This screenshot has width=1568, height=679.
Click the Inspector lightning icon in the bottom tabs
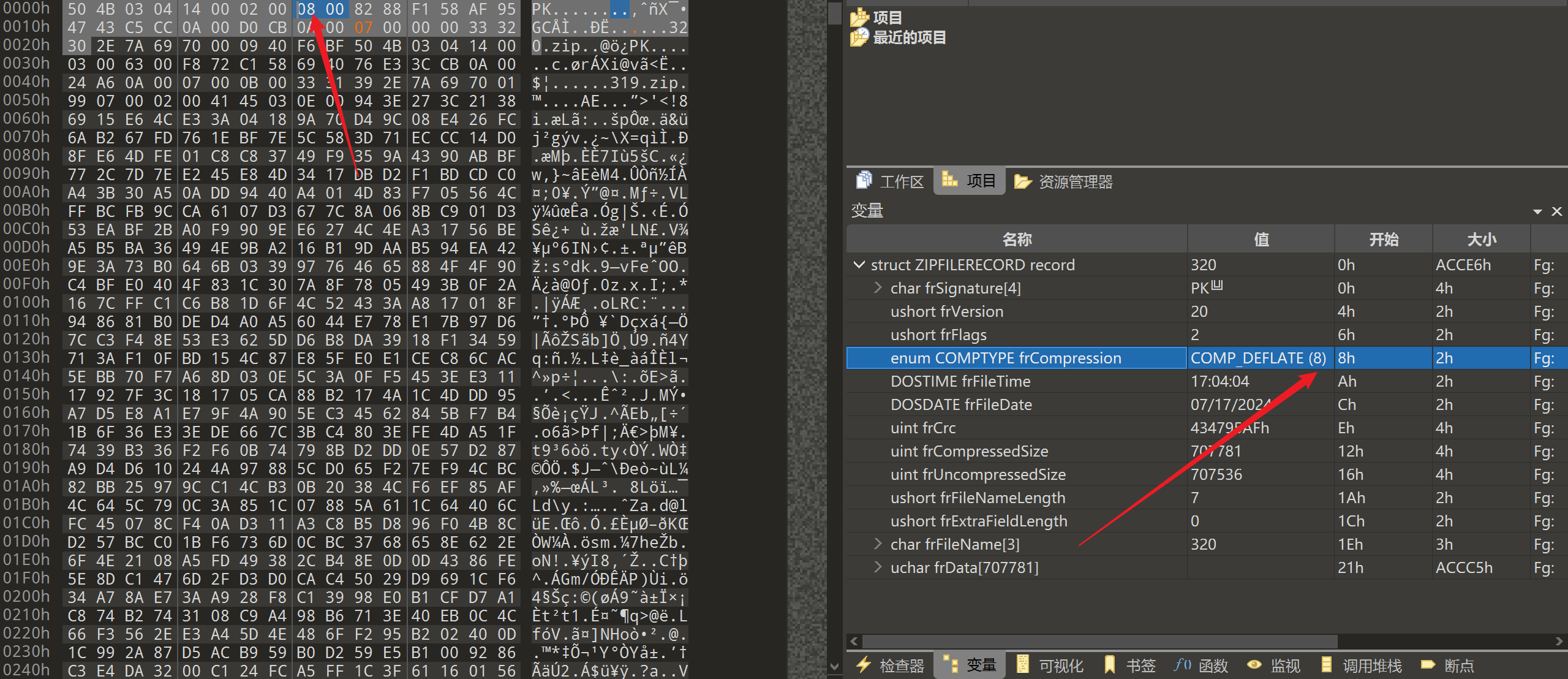tap(864, 665)
